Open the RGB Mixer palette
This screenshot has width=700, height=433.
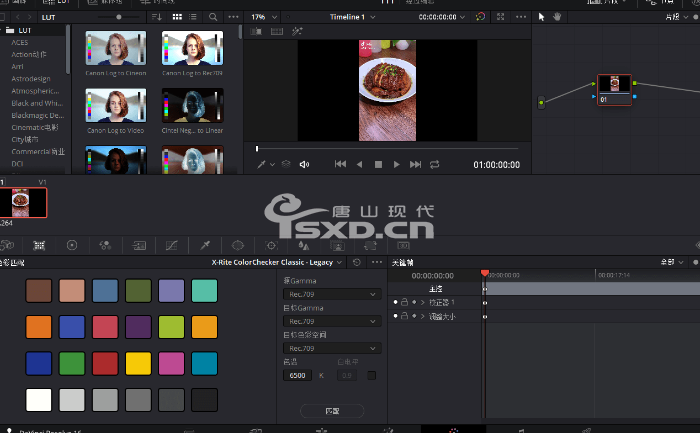click(x=105, y=245)
